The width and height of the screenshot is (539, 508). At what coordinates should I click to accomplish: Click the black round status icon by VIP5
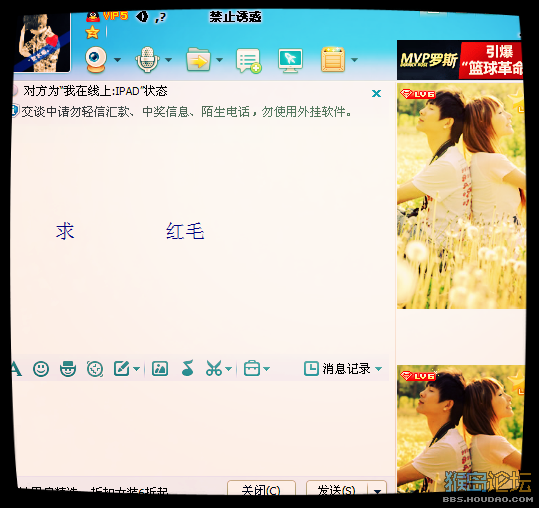[142, 16]
